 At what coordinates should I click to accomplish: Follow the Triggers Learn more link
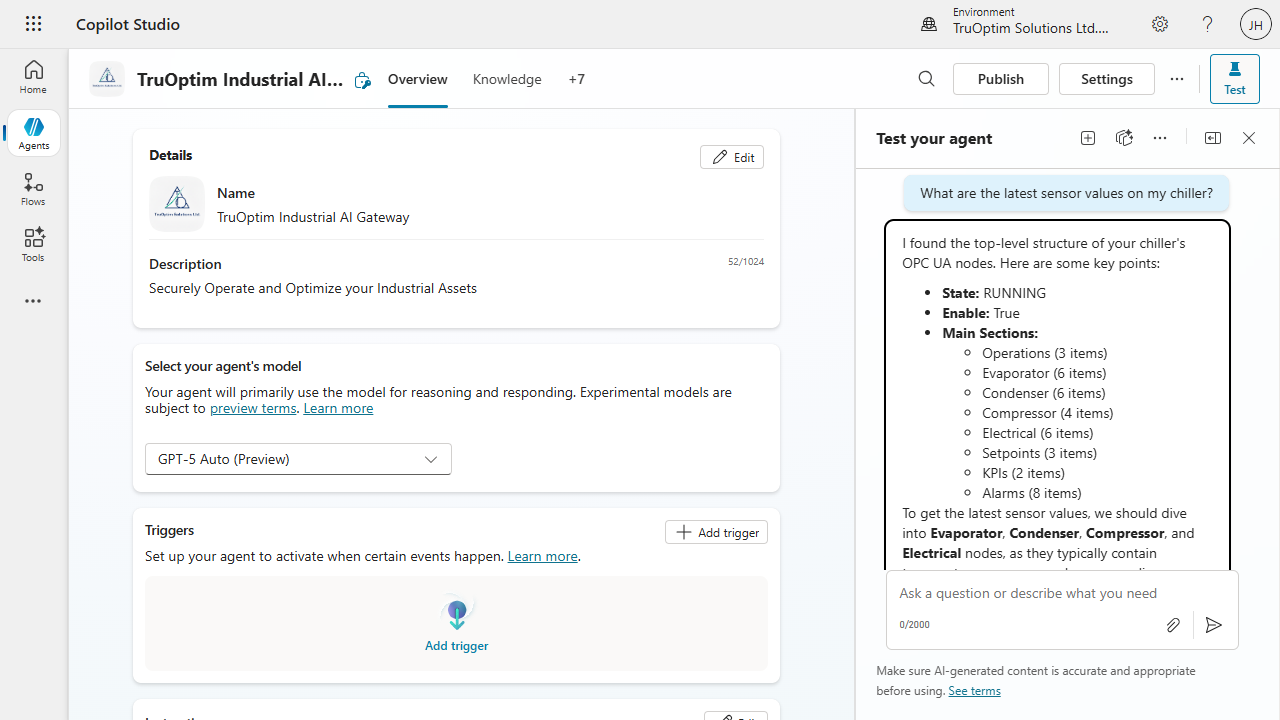pyautogui.click(x=543, y=556)
